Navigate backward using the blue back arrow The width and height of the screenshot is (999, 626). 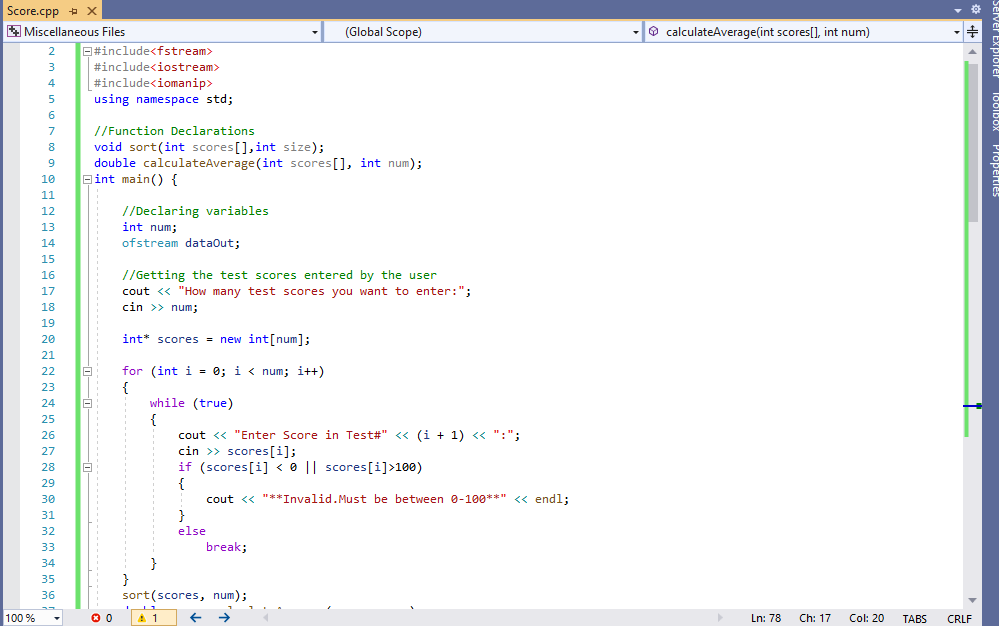click(x=196, y=618)
